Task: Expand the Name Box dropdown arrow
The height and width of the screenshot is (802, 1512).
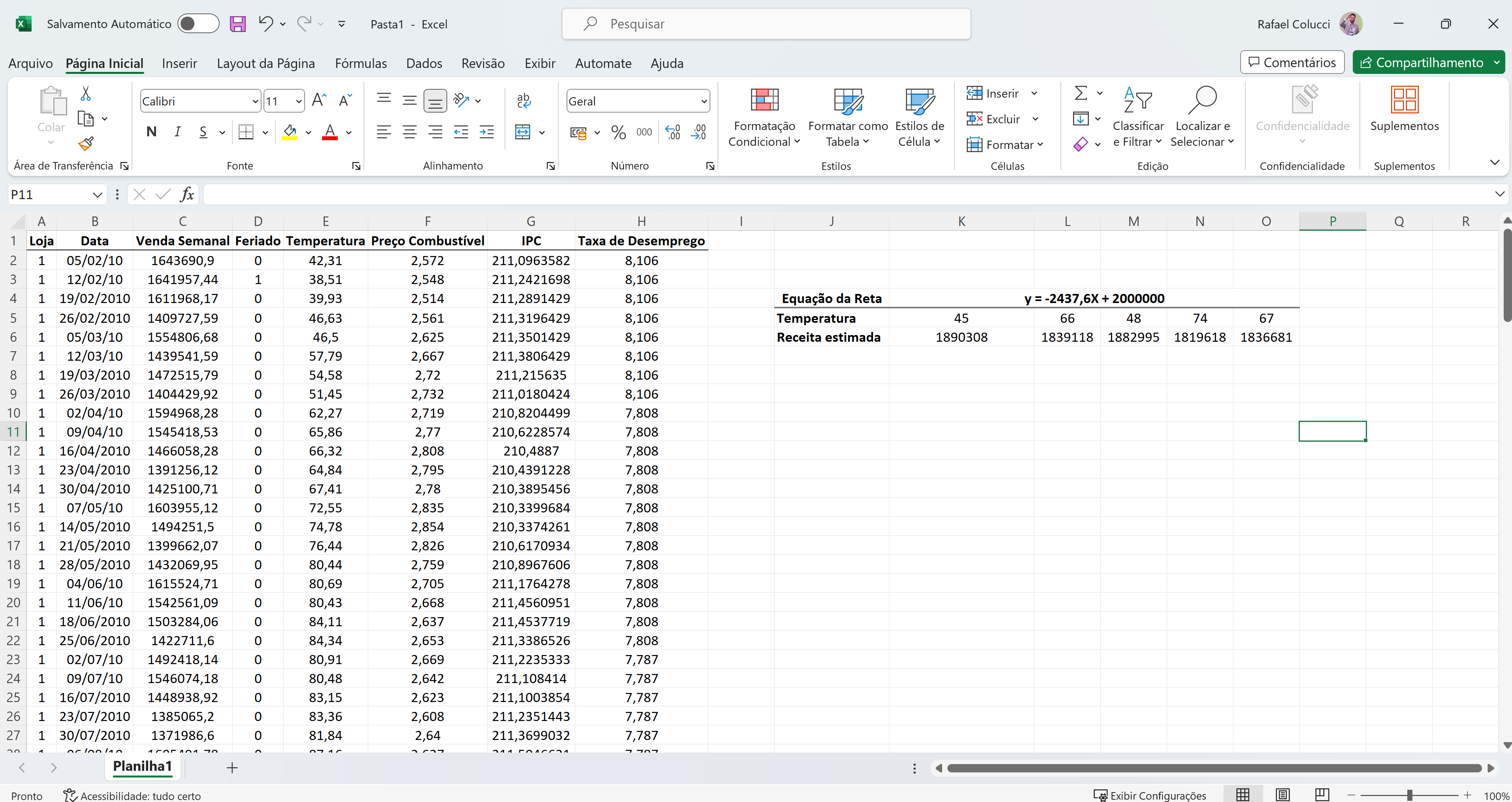Action: pyautogui.click(x=97, y=194)
